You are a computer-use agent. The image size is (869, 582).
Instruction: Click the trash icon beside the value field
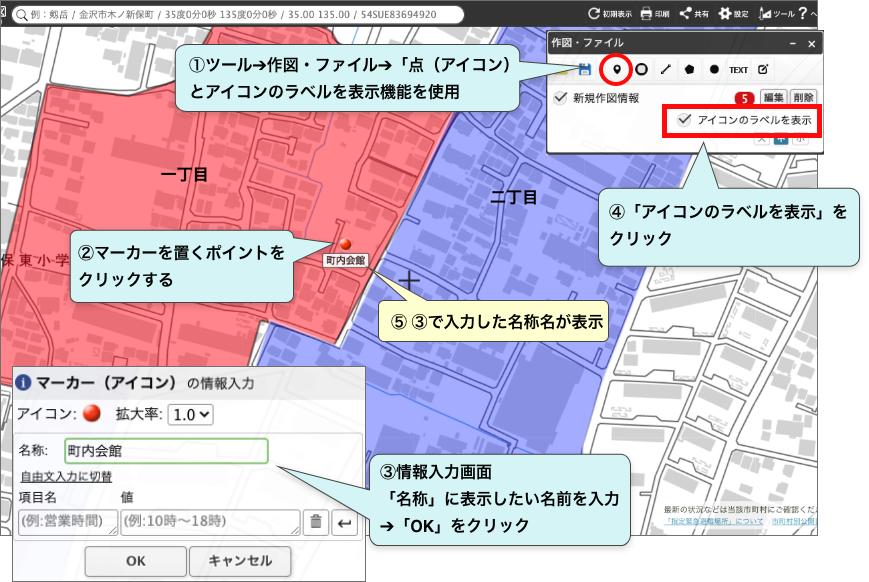tap(315, 521)
